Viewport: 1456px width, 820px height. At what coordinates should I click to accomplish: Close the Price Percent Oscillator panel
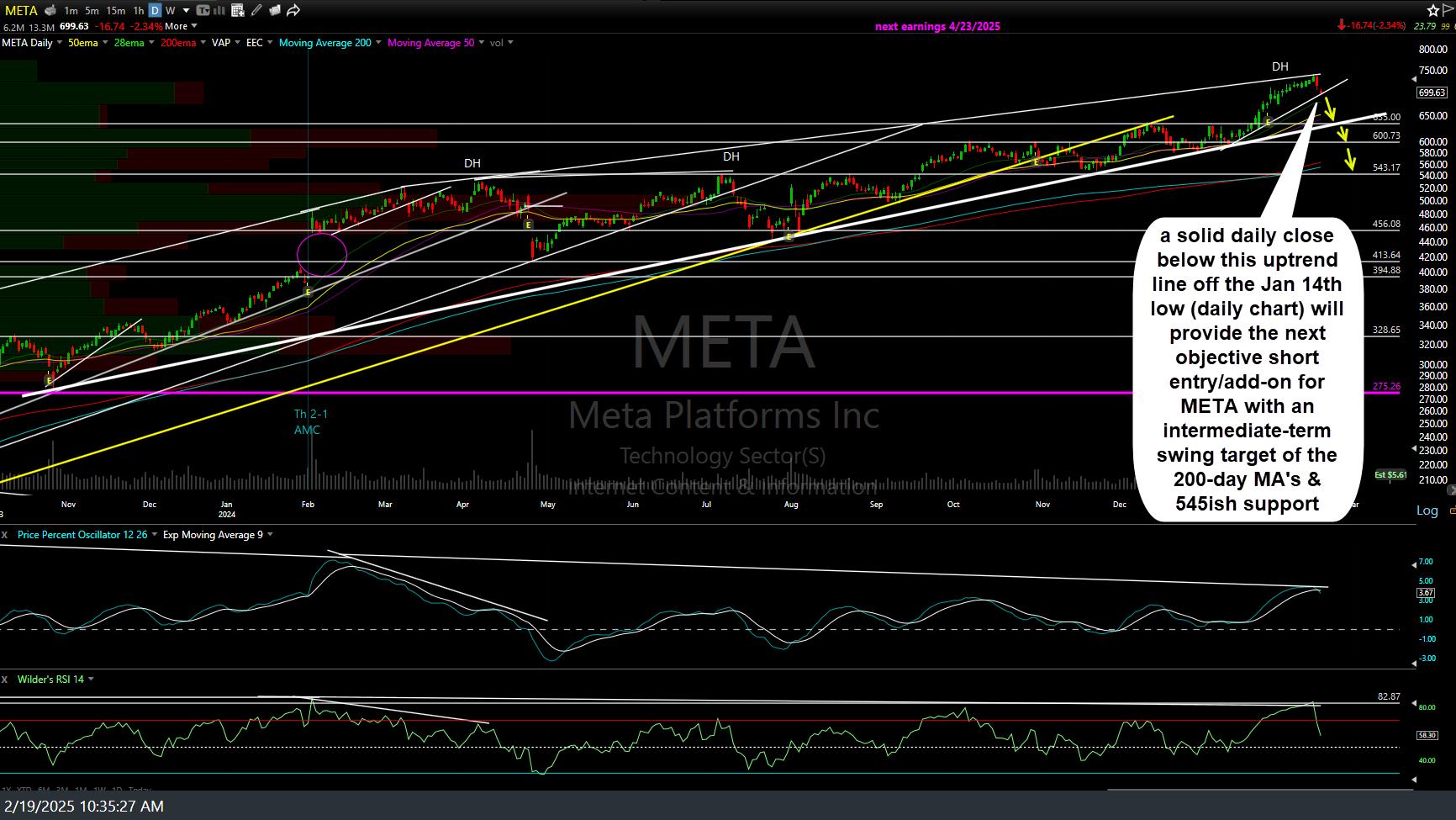click(x=5, y=535)
